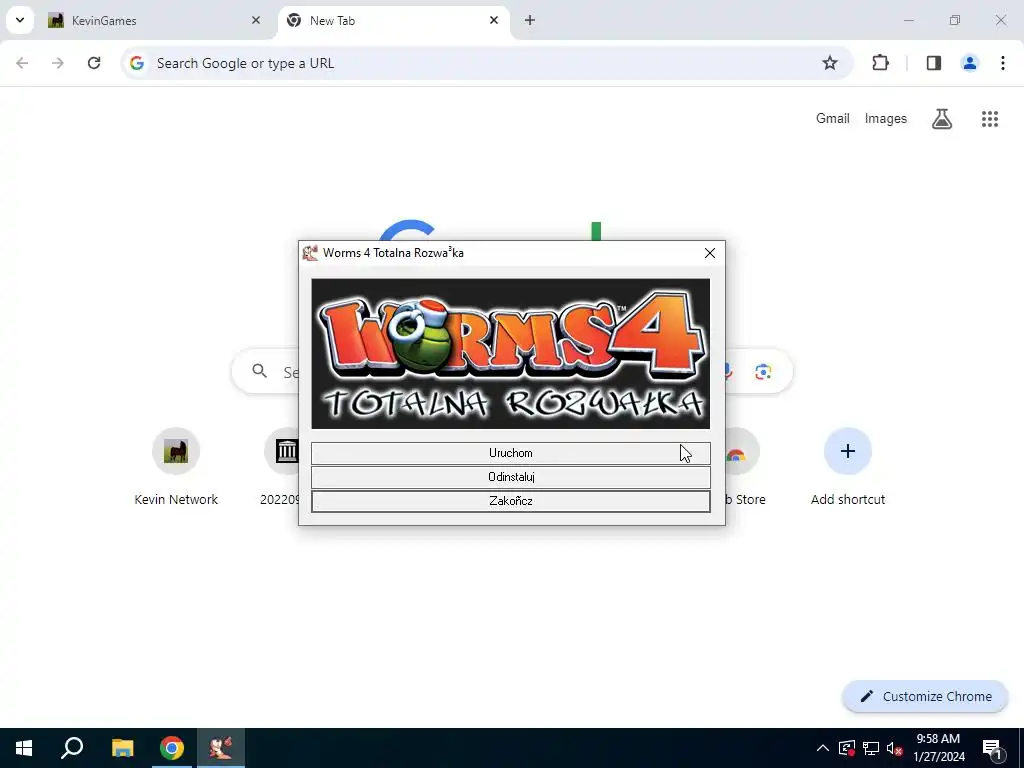This screenshot has height=768, width=1024.
Task: Open File Explorer from the taskbar
Action: point(122,748)
